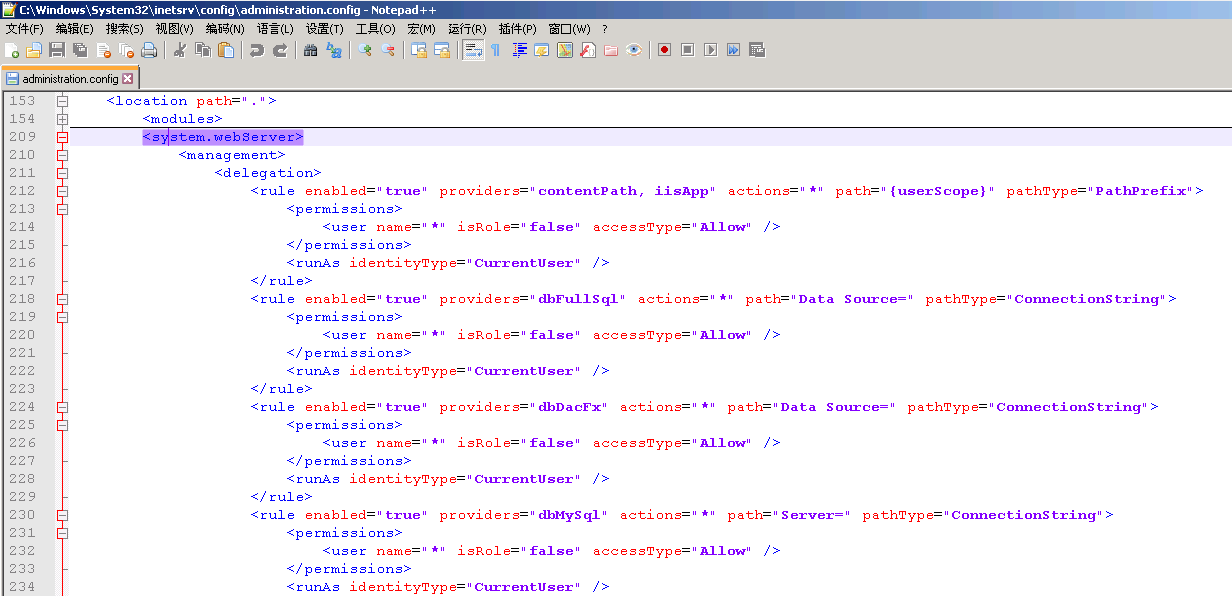
Task: Toggle horizontal scroll synchronization
Action: pos(442,50)
